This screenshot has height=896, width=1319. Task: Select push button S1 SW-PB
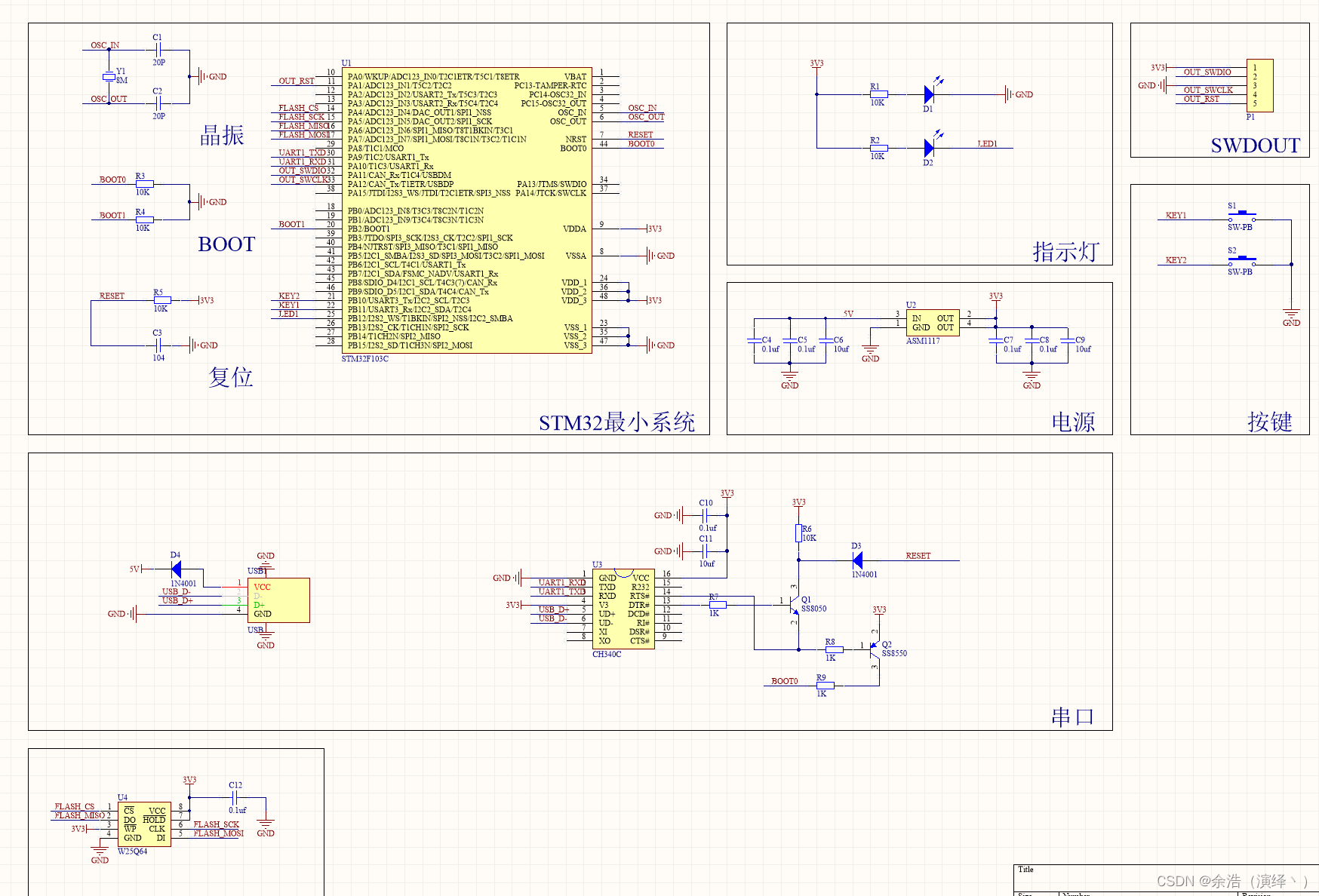(x=1241, y=217)
